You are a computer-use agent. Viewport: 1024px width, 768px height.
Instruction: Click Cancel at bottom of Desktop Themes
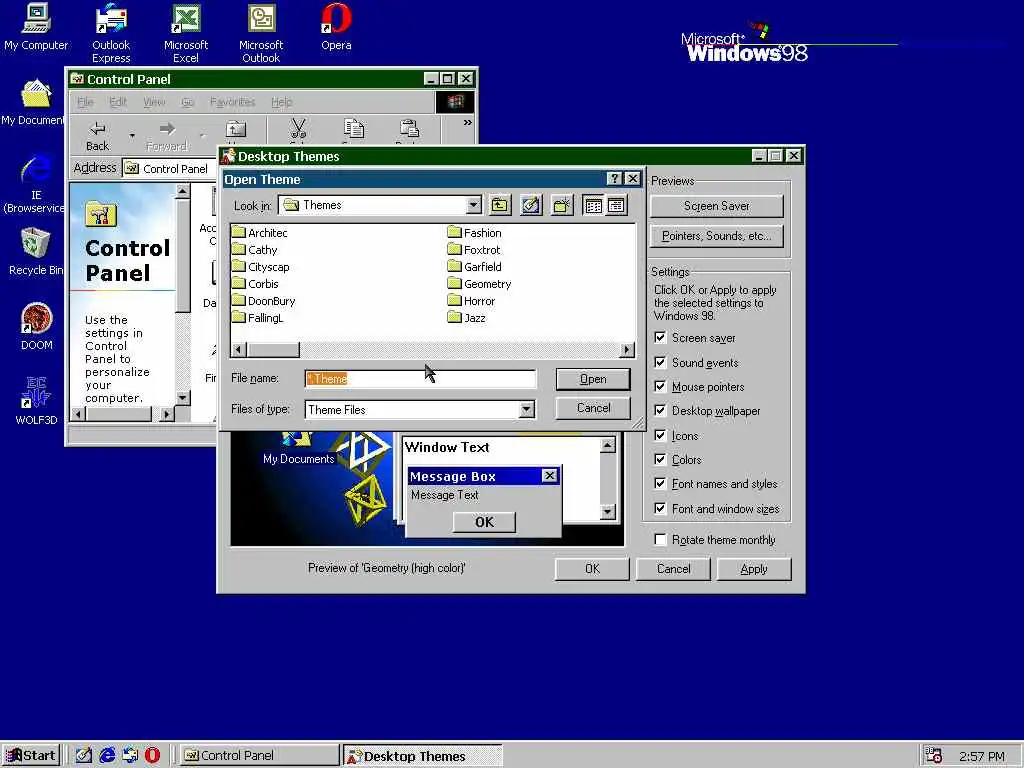click(x=673, y=569)
